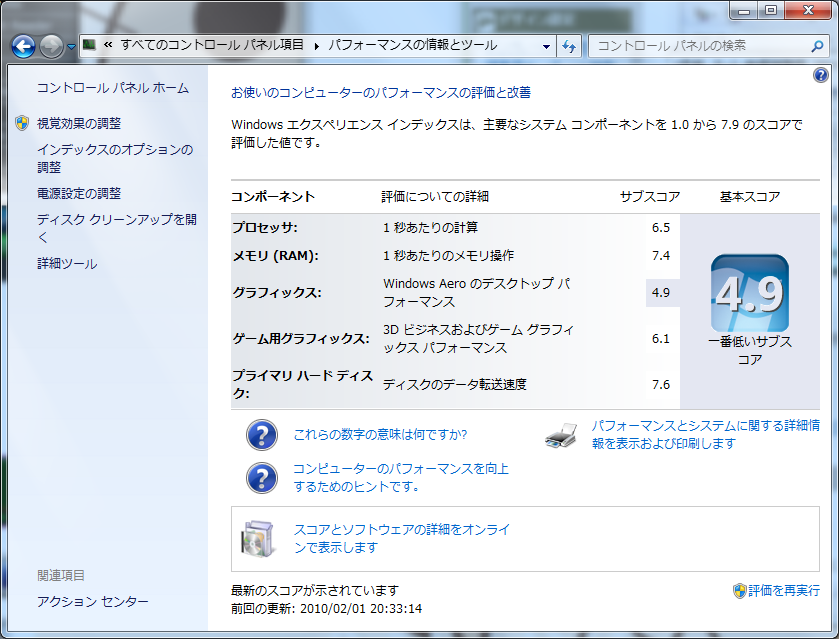Screen dimensions: 839x639
Task: Select すべてのコントロール パネル項目 breadcrumb
Action: pyautogui.click(x=212, y=45)
